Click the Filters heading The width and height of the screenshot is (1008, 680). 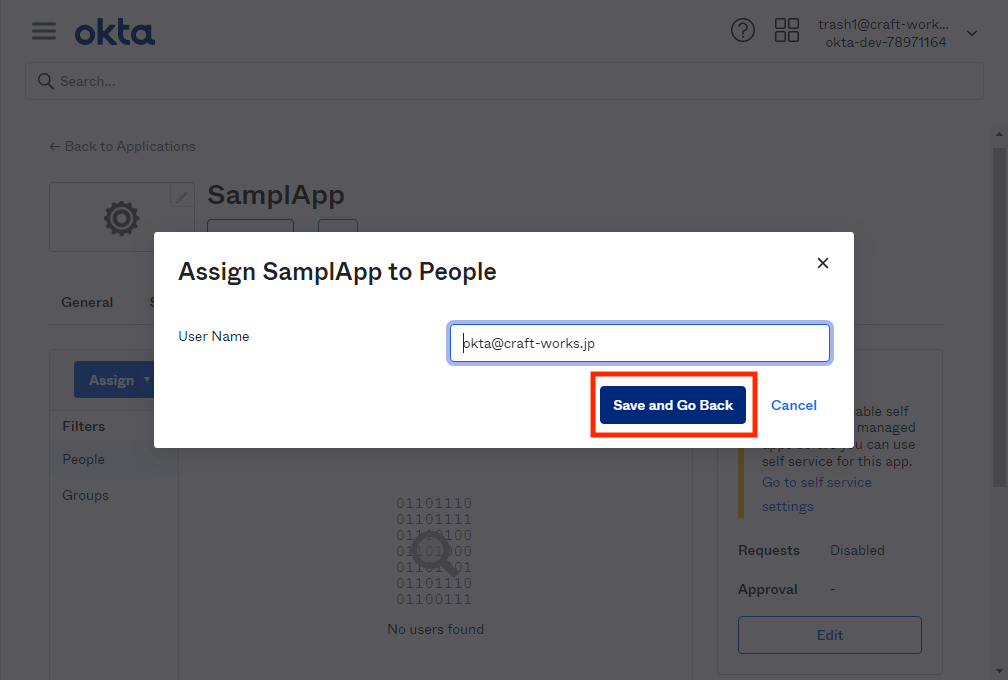click(x=84, y=426)
